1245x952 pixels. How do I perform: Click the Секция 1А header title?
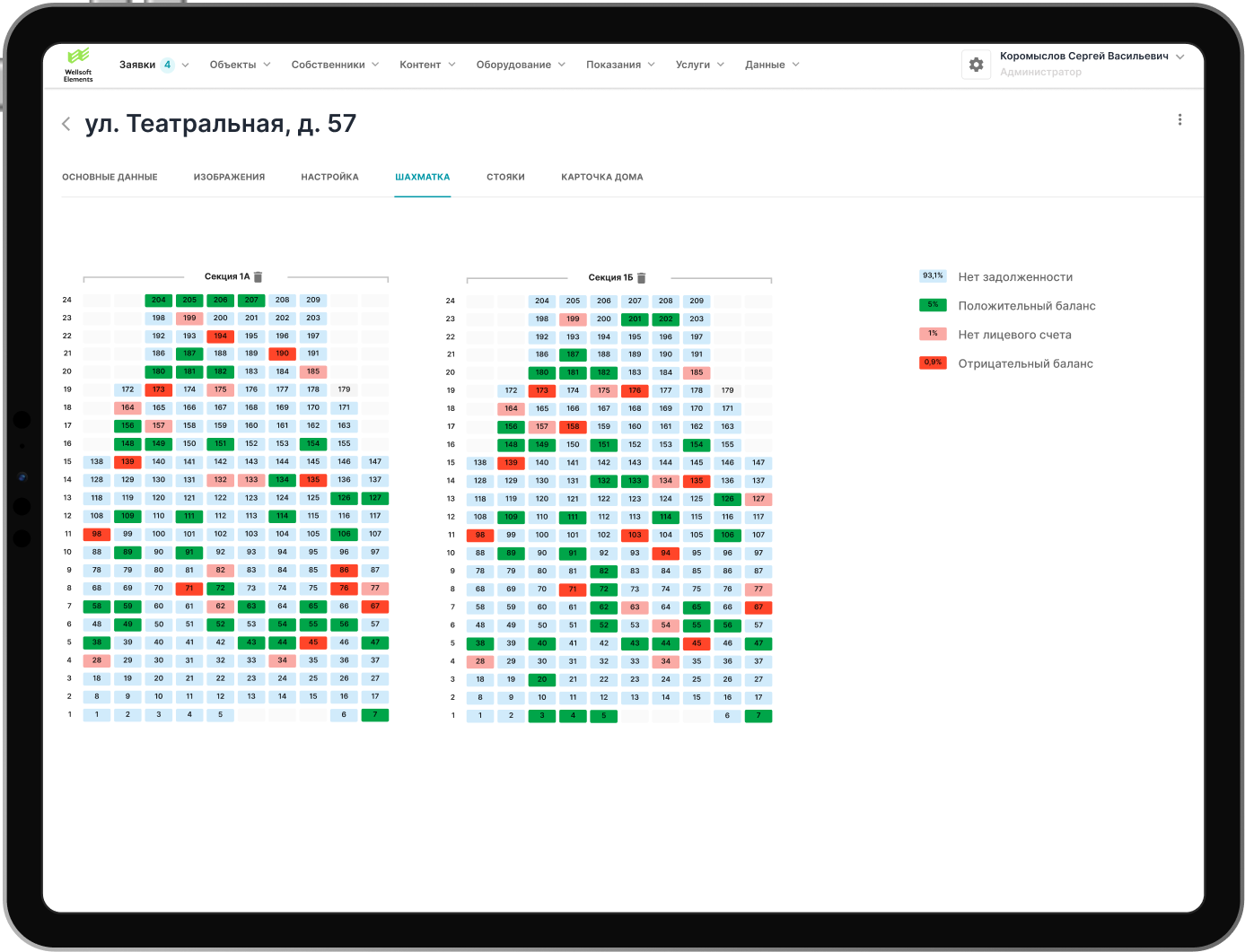coord(227,277)
